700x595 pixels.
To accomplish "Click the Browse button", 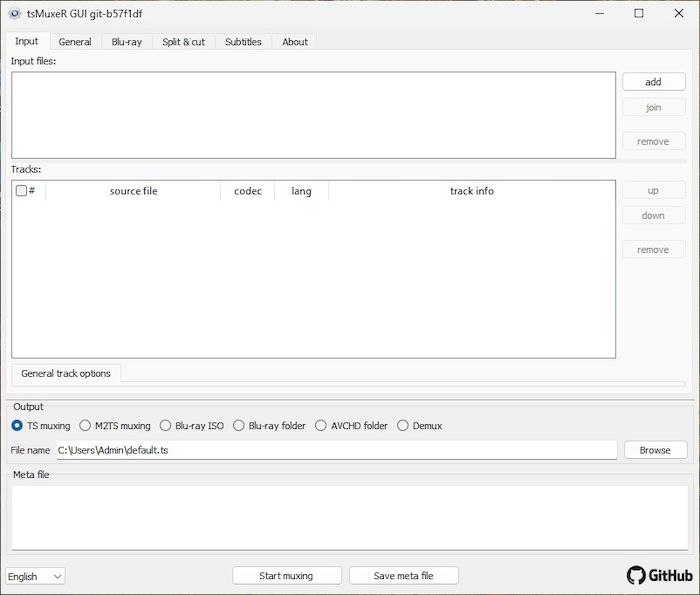I will [655, 450].
